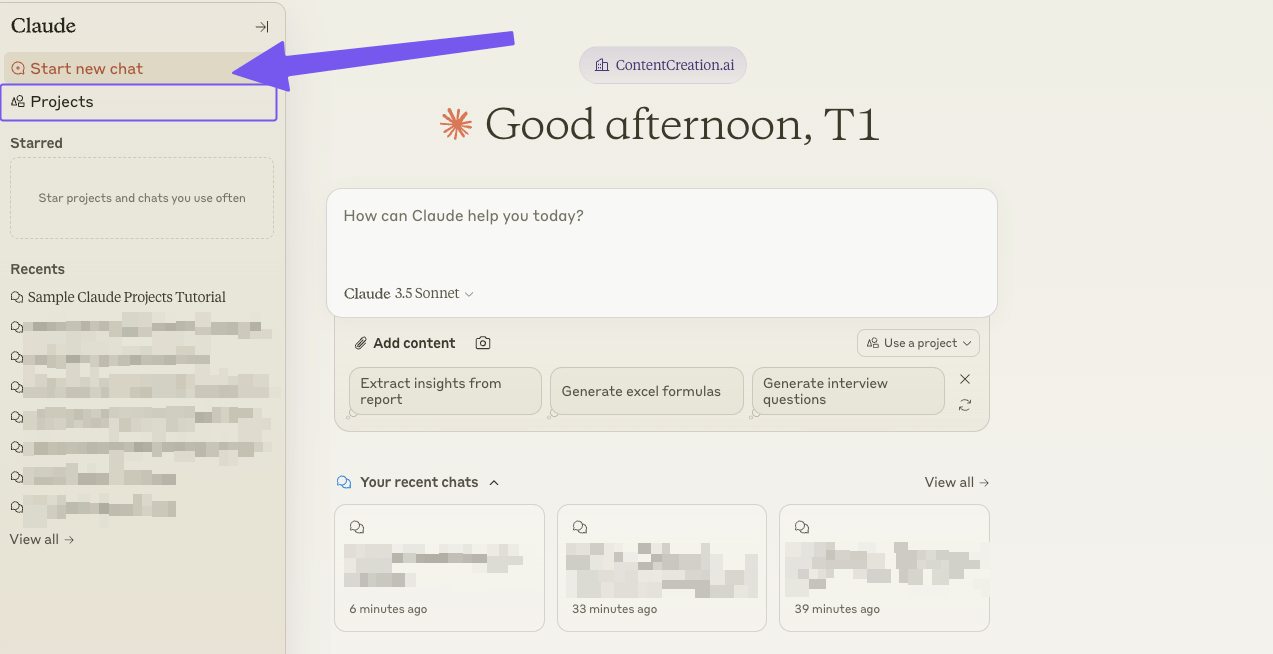This screenshot has width=1273, height=654.
Task: Click the orange Claude starburst logo
Action: tap(456, 124)
